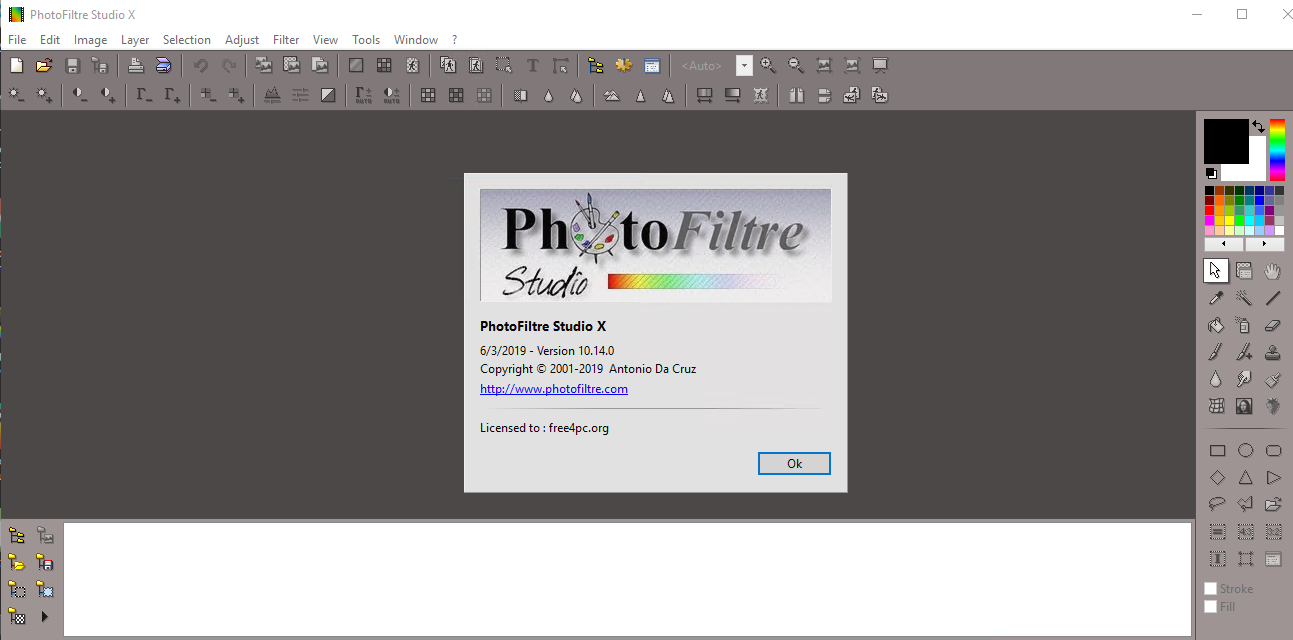Select the Brush tool
This screenshot has height=640, width=1293.
point(1216,352)
